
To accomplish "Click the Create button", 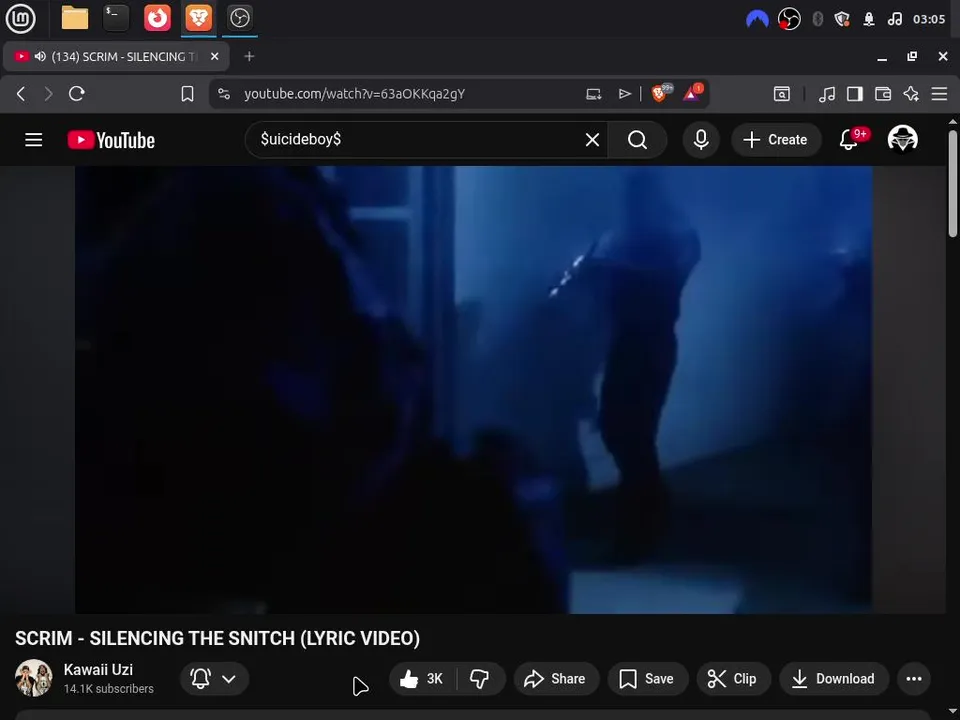I will click(x=775, y=140).
